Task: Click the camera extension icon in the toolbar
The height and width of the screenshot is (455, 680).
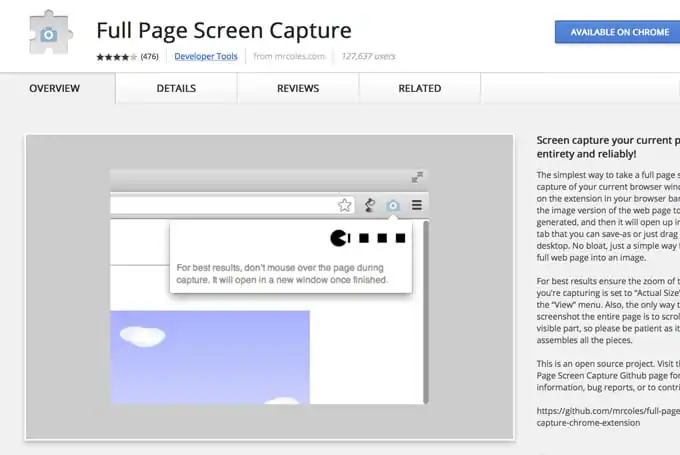Action: pyautogui.click(x=393, y=205)
